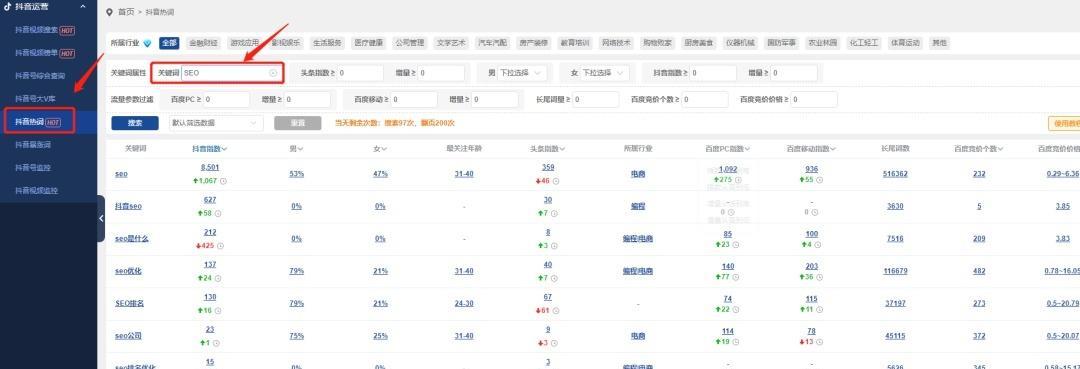Image resolution: width=1080 pixels, height=369 pixels.
Task: Open 抖音号综合查询 in the sidebar
Action: [39, 76]
